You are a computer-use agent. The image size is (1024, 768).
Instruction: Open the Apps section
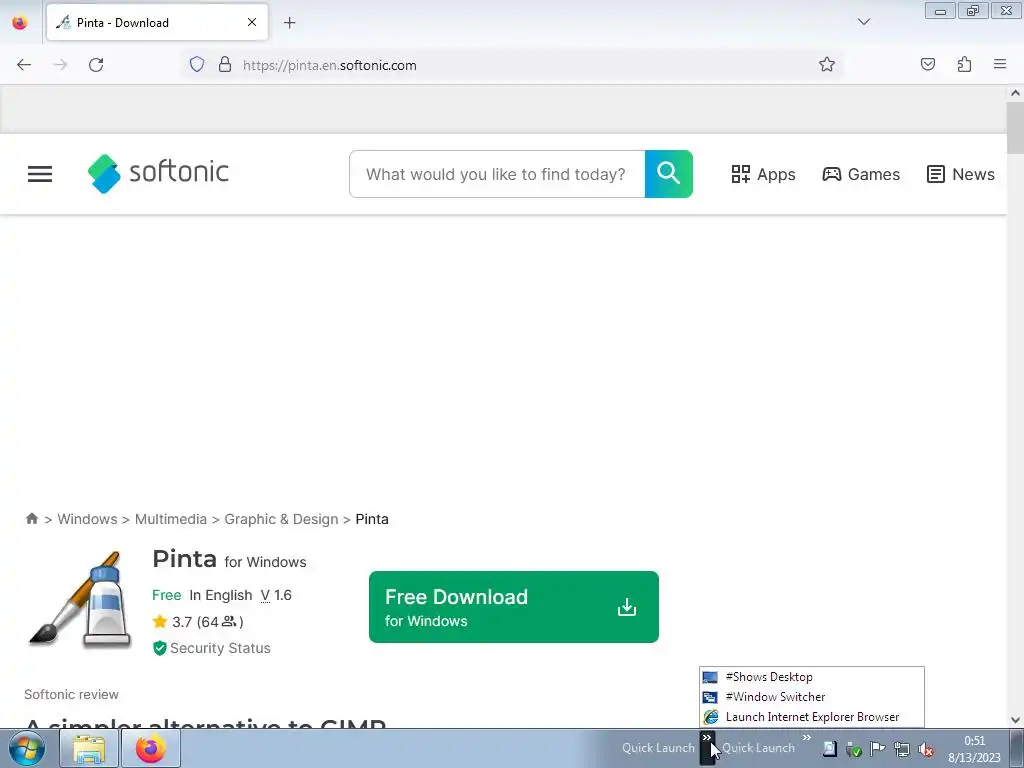click(x=763, y=174)
